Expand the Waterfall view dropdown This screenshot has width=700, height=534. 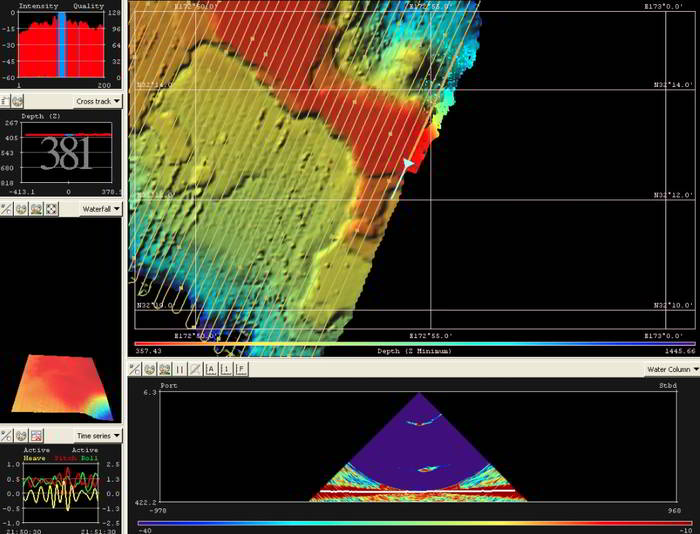click(x=100, y=209)
